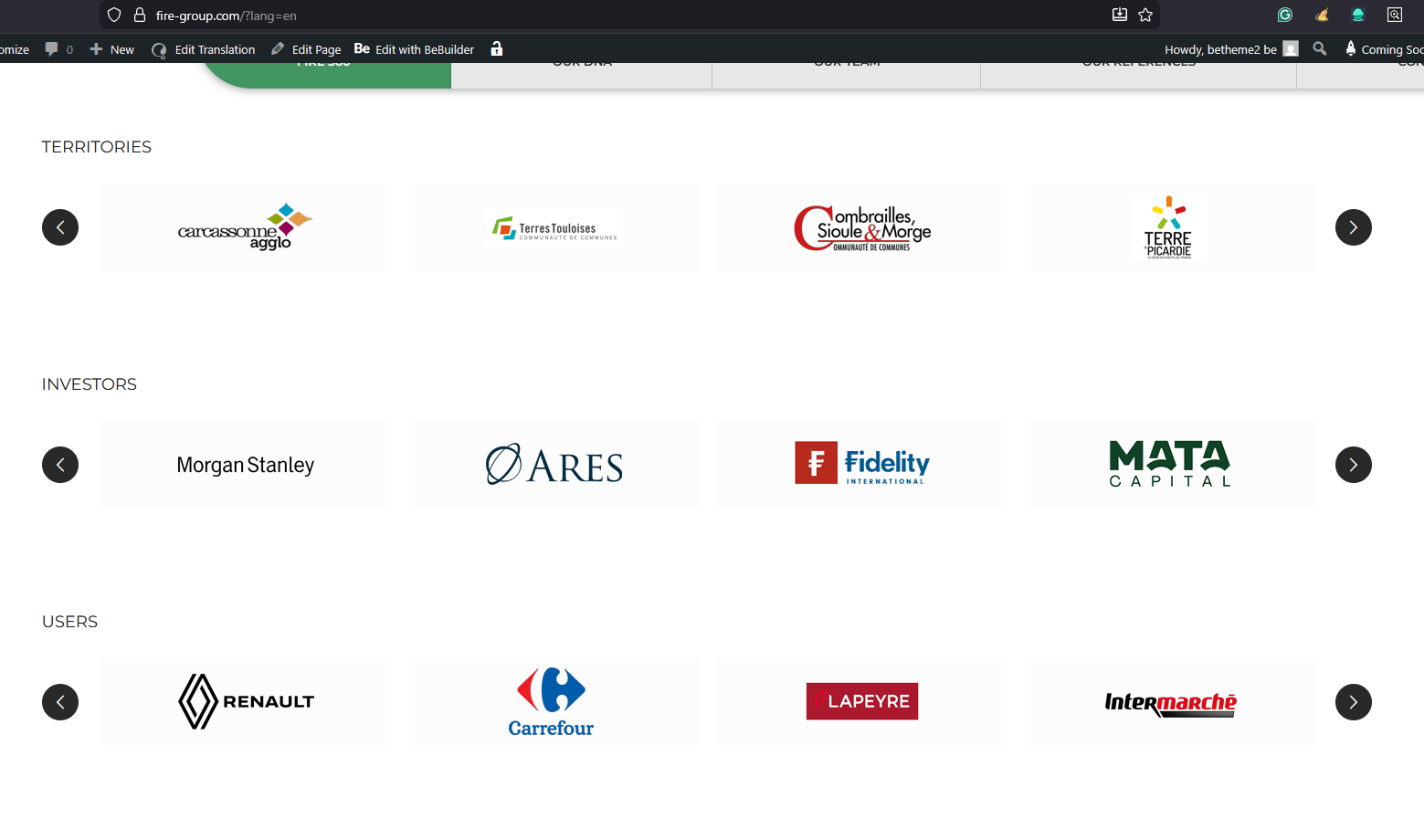Open the admin bar search magnifier
1424x840 pixels.
click(x=1320, y=49)
